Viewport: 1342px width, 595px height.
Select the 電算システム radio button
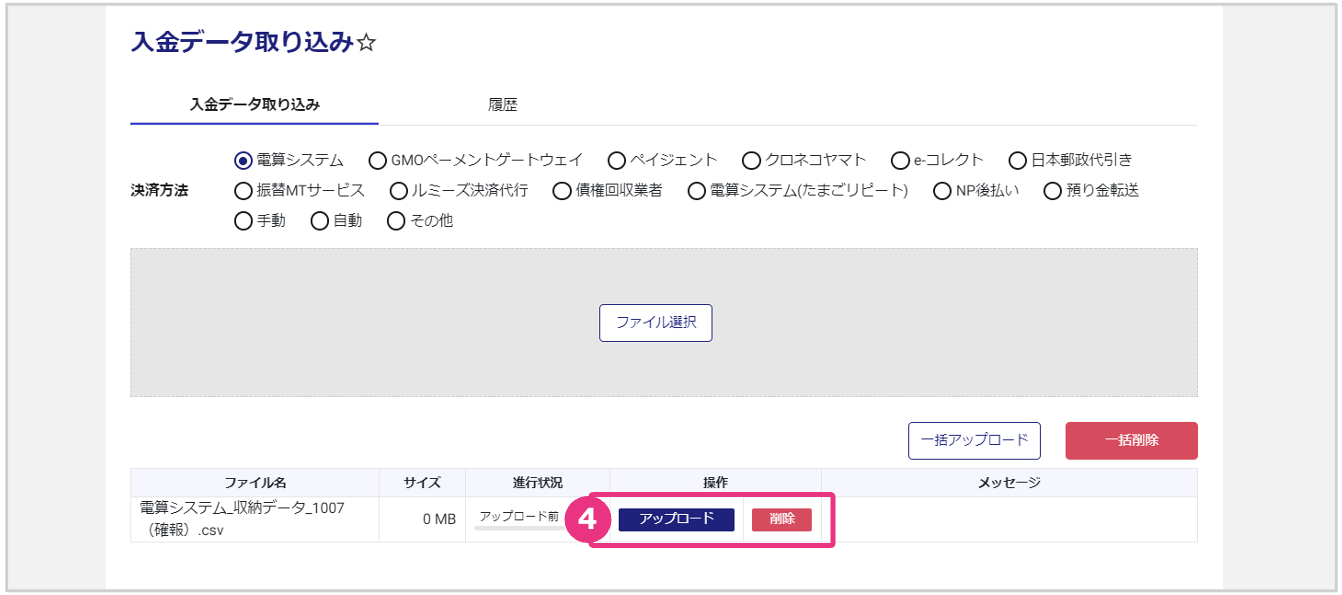243,160
